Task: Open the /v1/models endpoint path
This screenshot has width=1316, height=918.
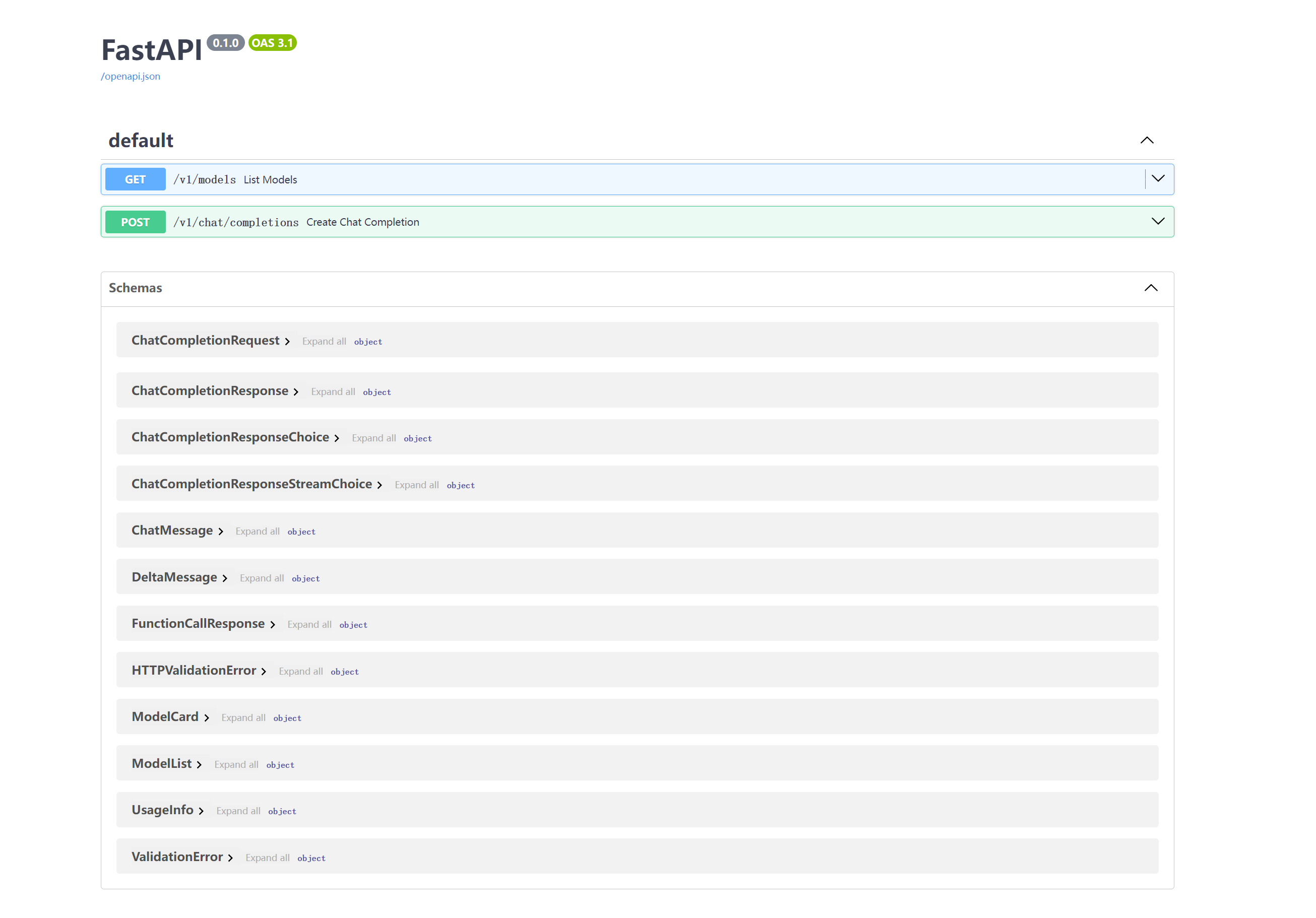Action: pyautogui.click(x=205, y=179)
